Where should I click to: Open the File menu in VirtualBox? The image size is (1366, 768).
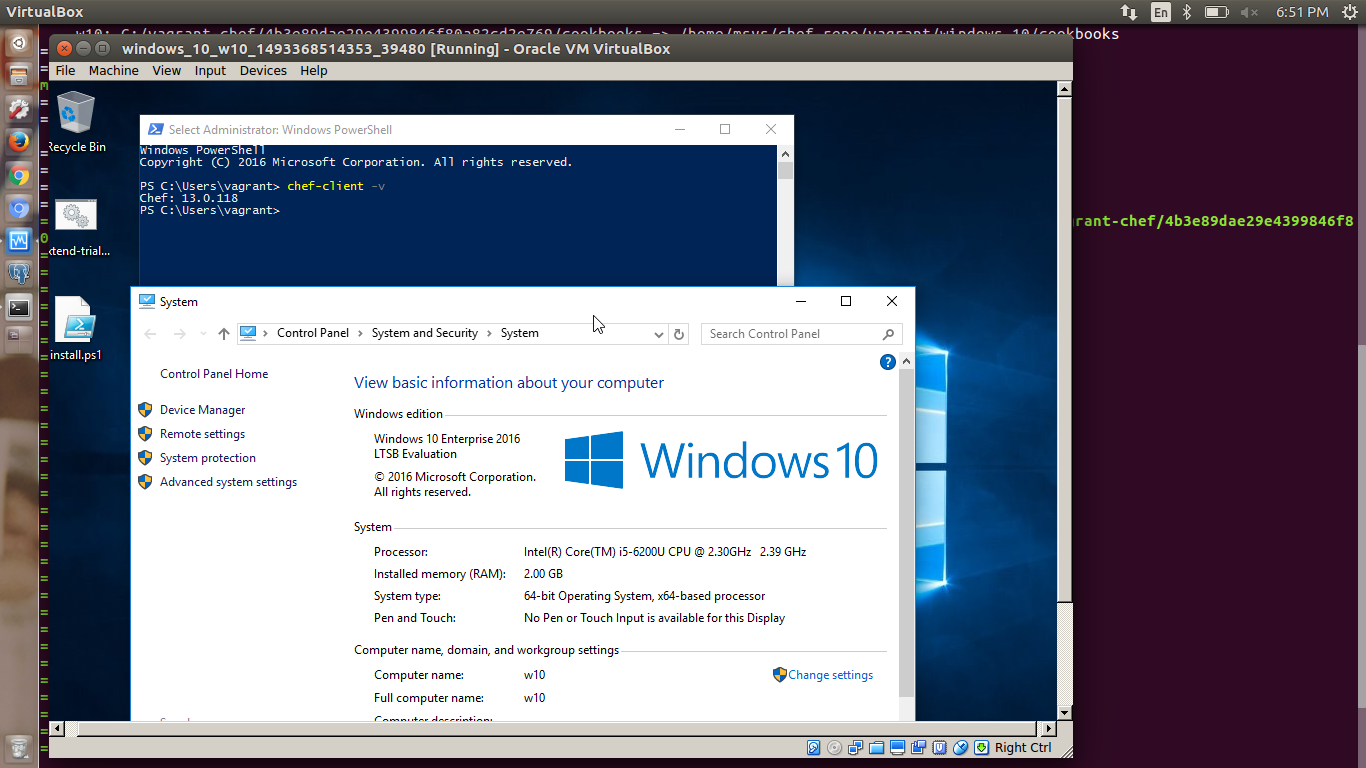(x=65, y=70)
